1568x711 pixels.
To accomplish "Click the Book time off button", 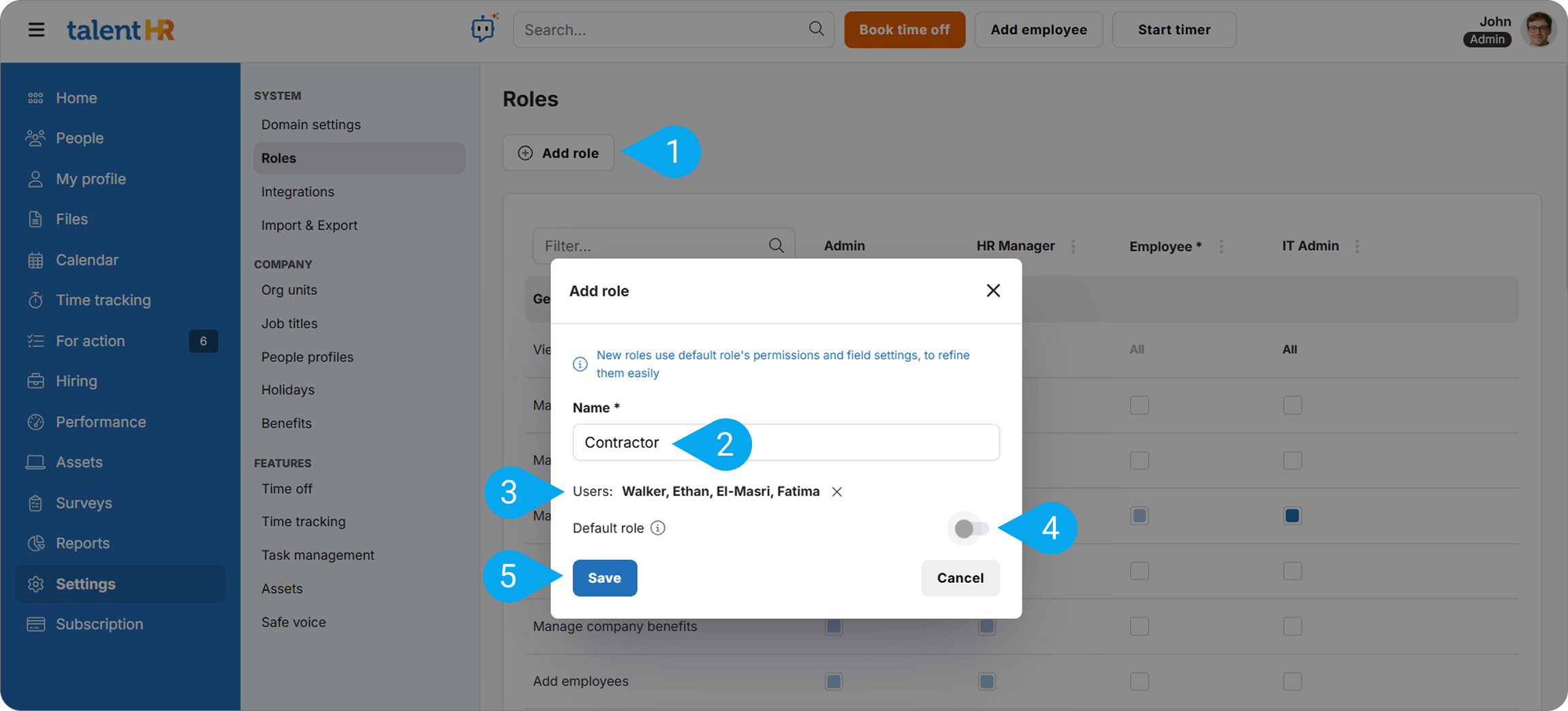I will point(904,30).
